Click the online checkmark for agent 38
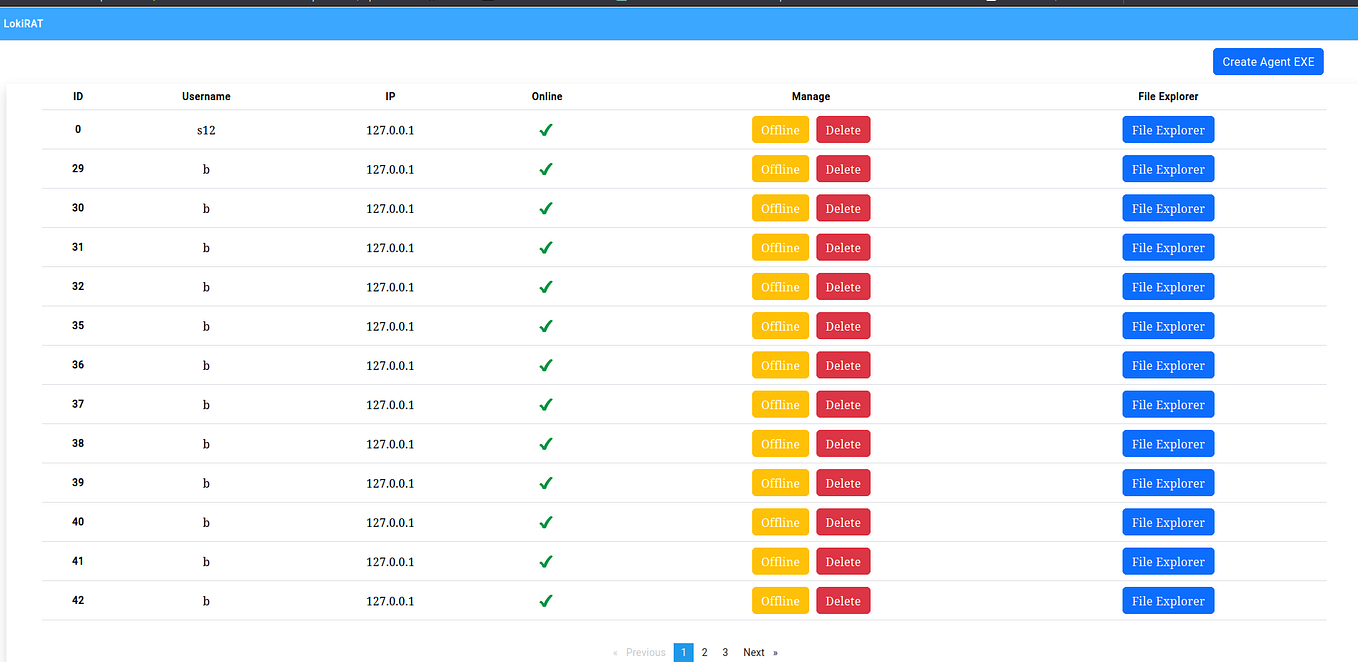This screenshot has width=1358, height=662. click(546, 443)
